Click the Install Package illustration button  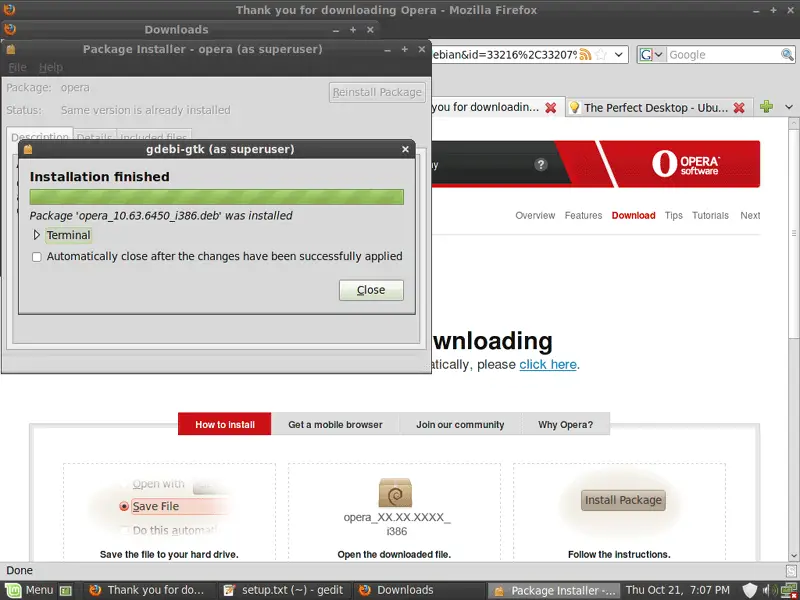tap(623, 500)
